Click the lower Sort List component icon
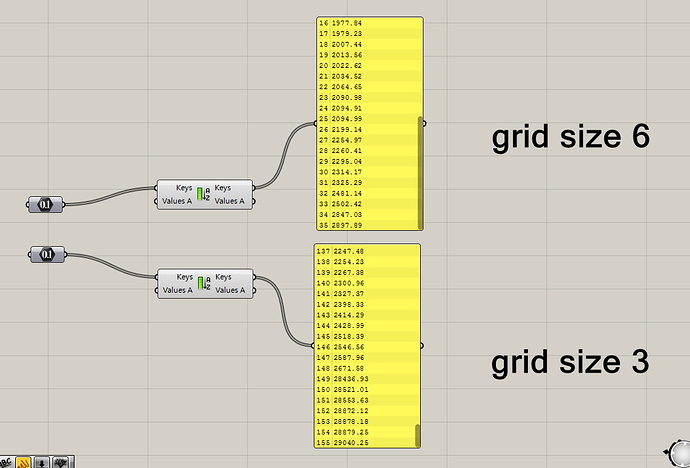 point(204,283)
